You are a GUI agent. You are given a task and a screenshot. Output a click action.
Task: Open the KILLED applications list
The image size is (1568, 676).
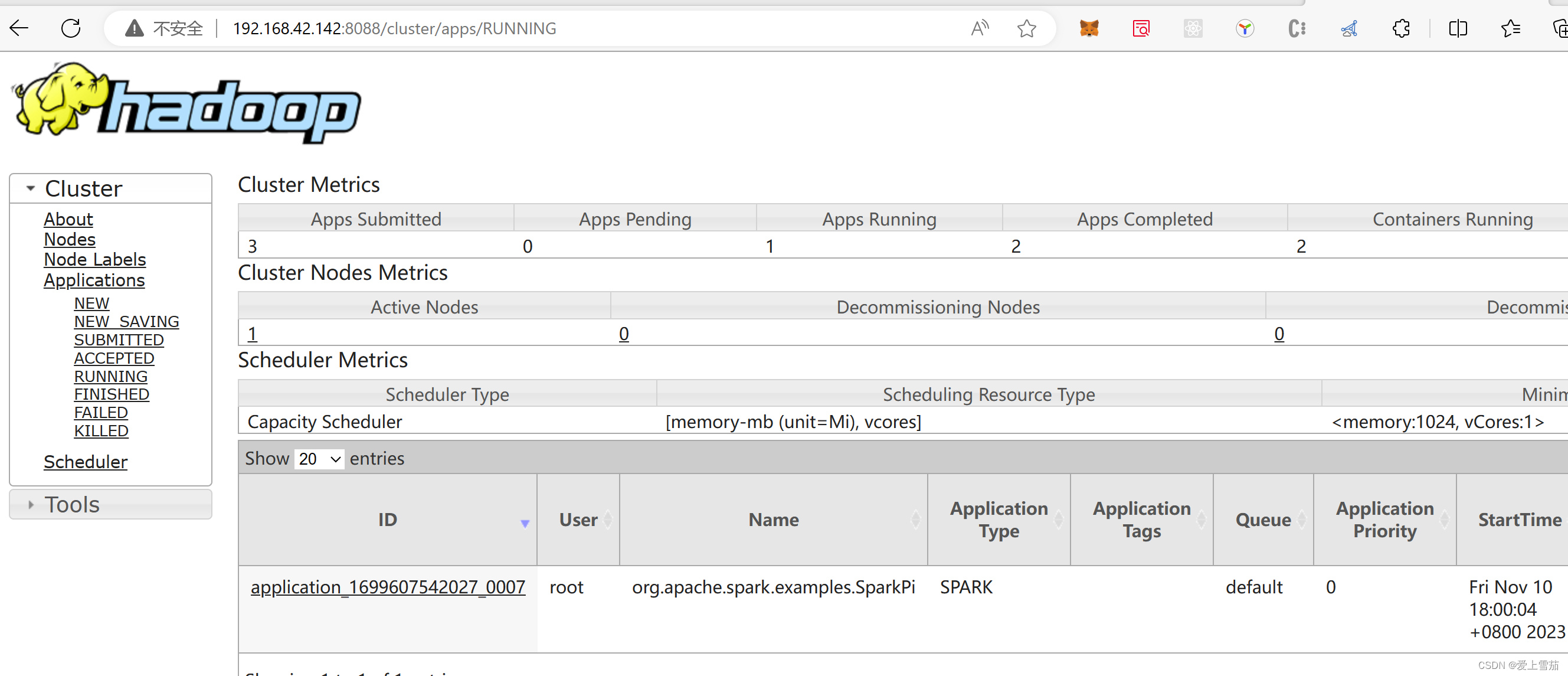click(x=101, y=430)
